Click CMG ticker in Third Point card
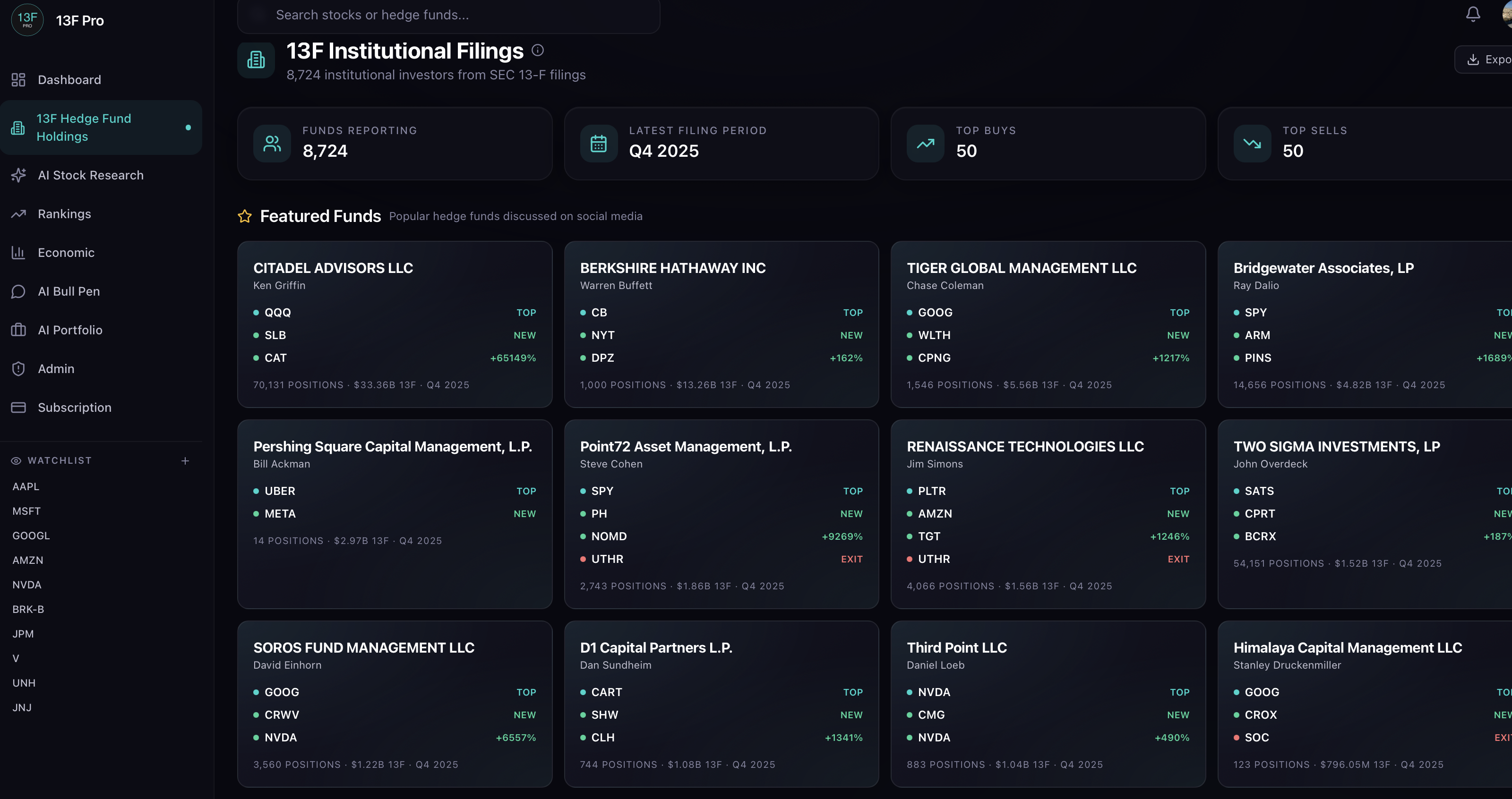This screenshot has width=1512, height=799. pyautogui.click(x=931, y=714)
